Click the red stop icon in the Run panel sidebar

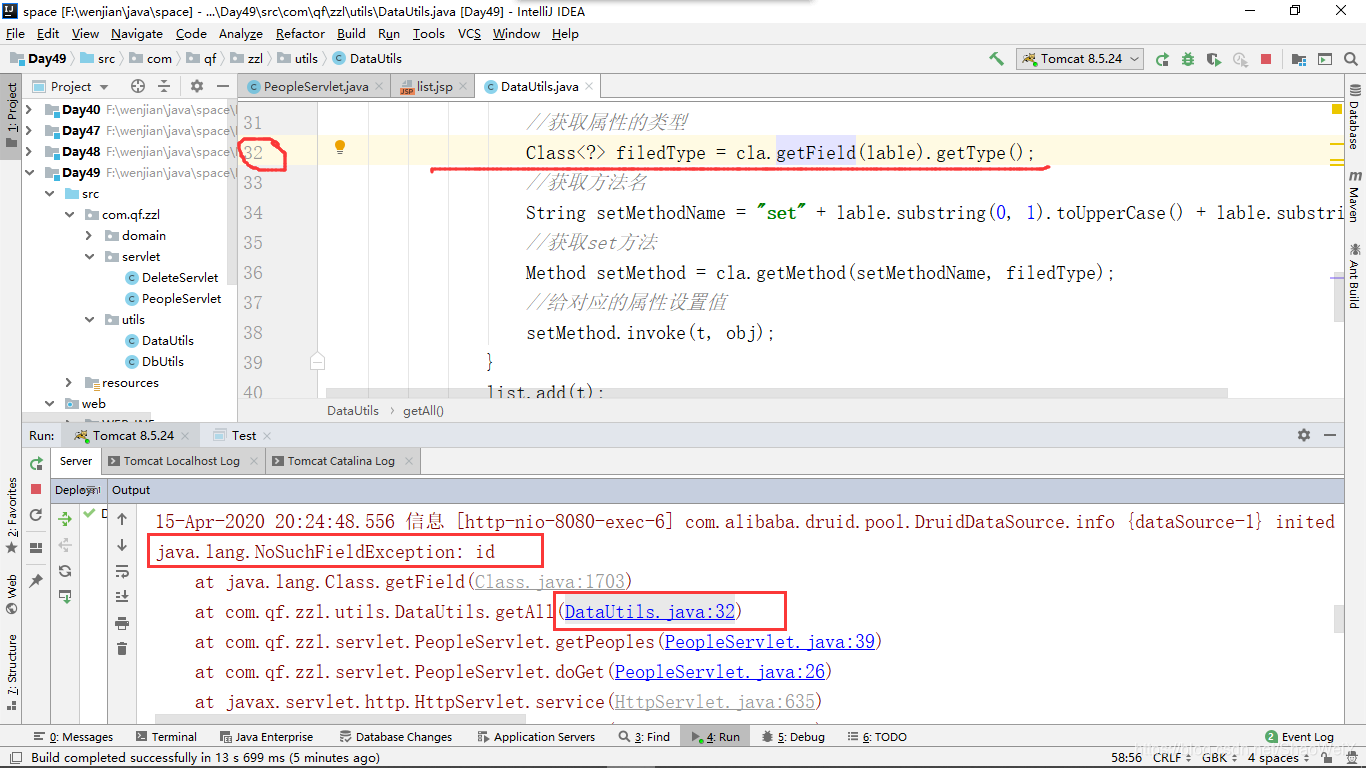point(36,489)
